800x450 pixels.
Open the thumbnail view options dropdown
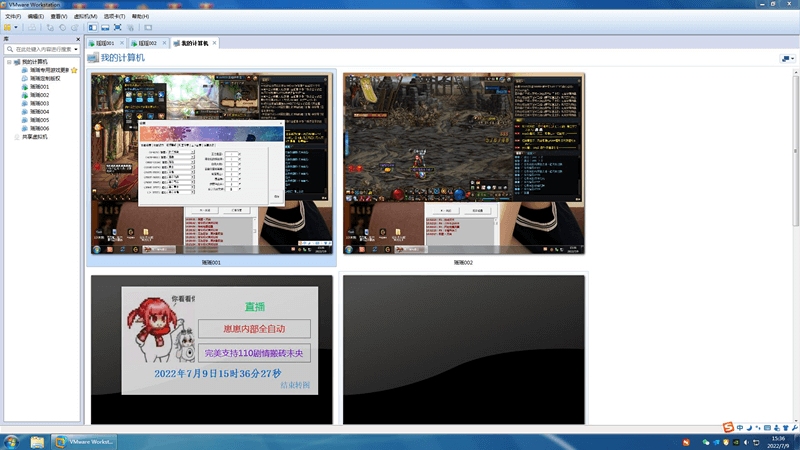(788, 59)
